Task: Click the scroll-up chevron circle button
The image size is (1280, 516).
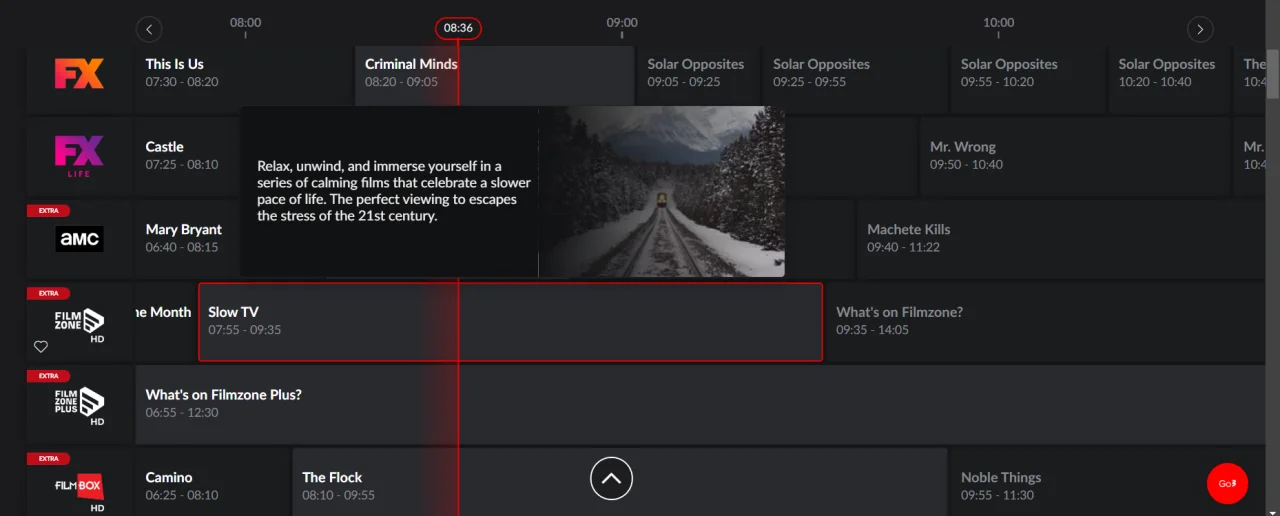Action: 612,478
